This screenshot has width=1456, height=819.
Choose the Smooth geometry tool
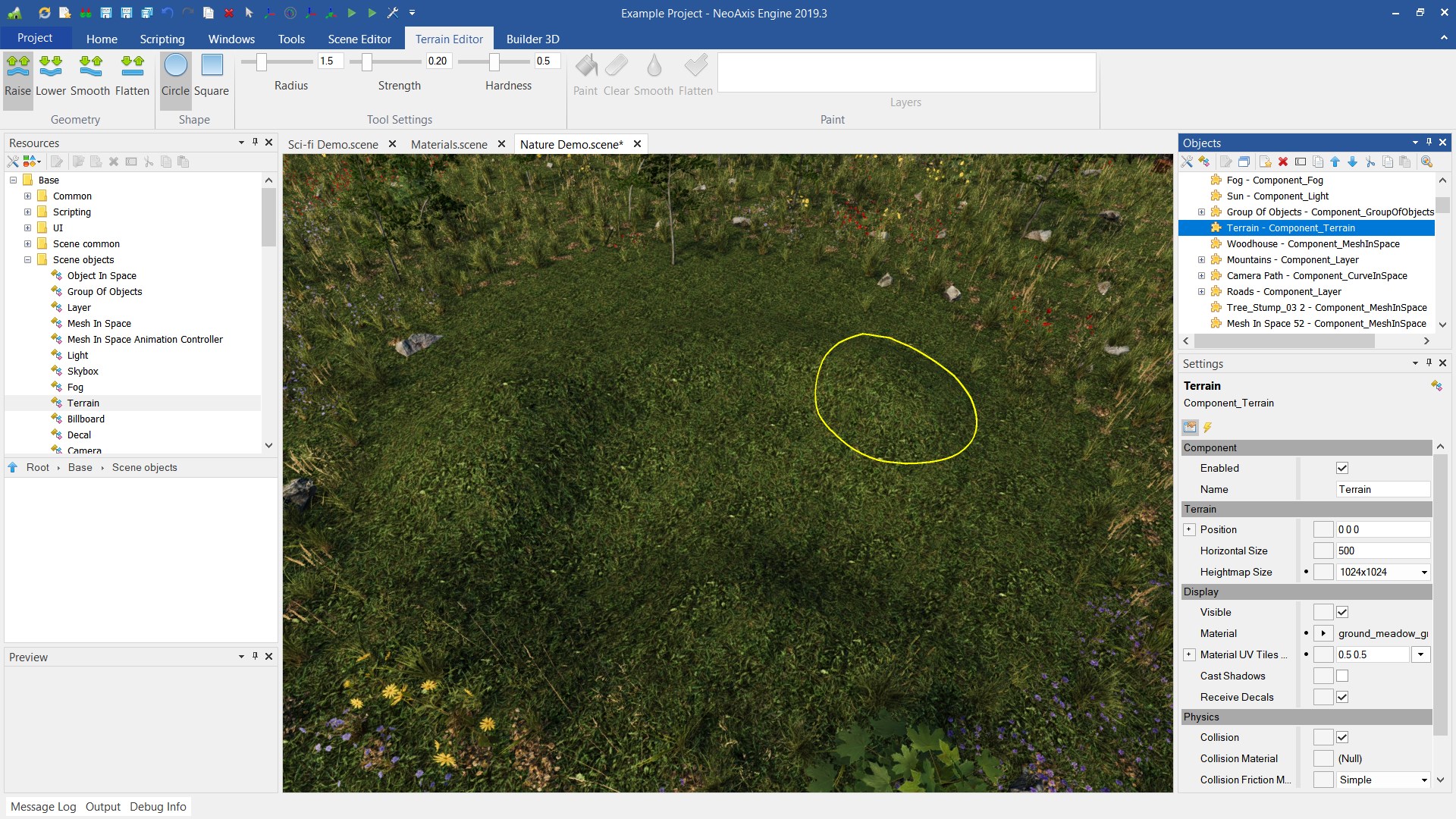coord(90,76)
